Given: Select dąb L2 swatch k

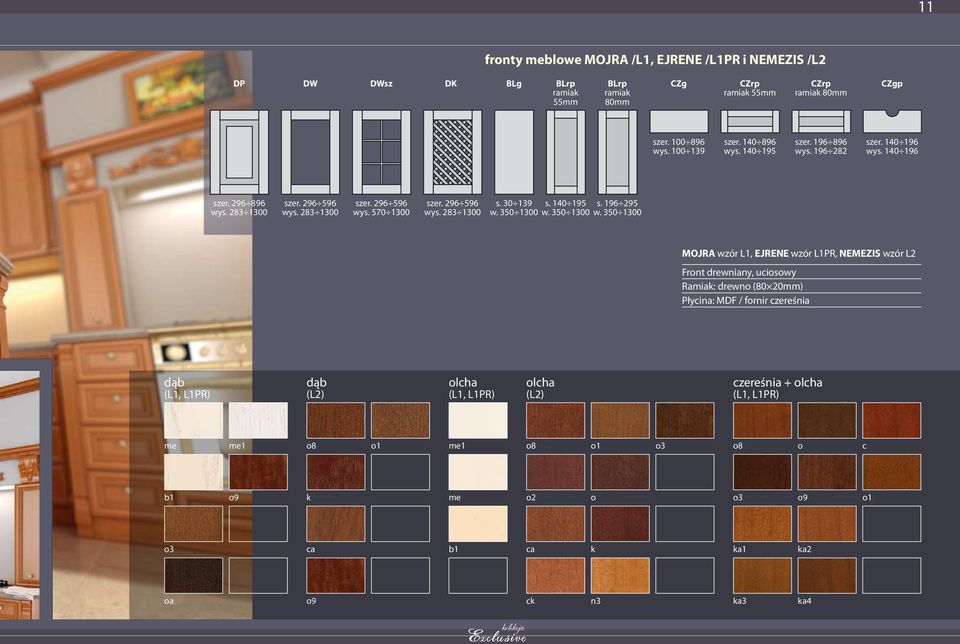Looking at the screenshot, I should point(336,472).
